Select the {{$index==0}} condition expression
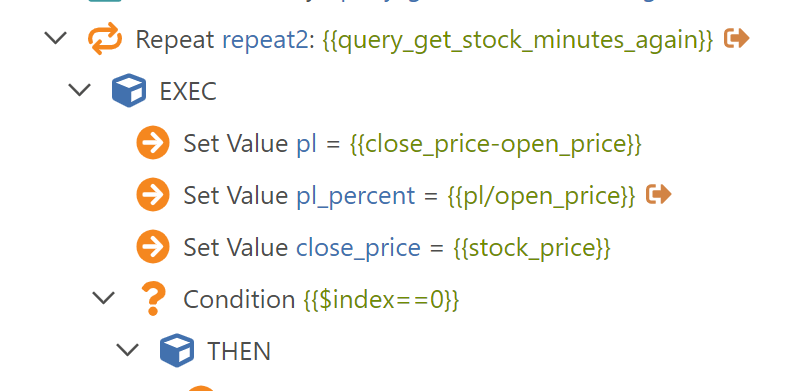 pos(381,300)
